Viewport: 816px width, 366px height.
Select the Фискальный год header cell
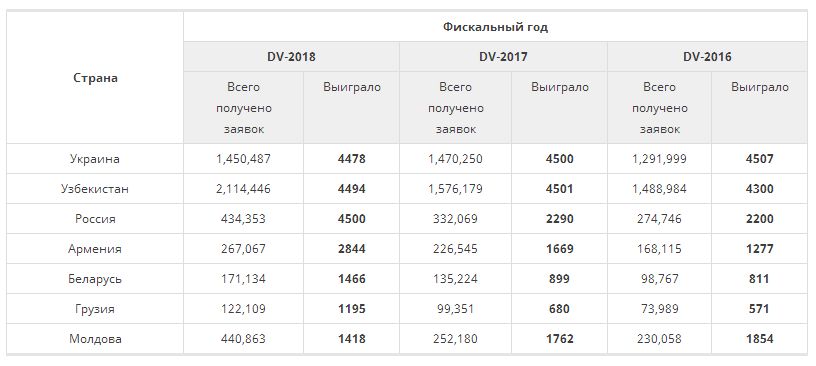click(495, 27)
